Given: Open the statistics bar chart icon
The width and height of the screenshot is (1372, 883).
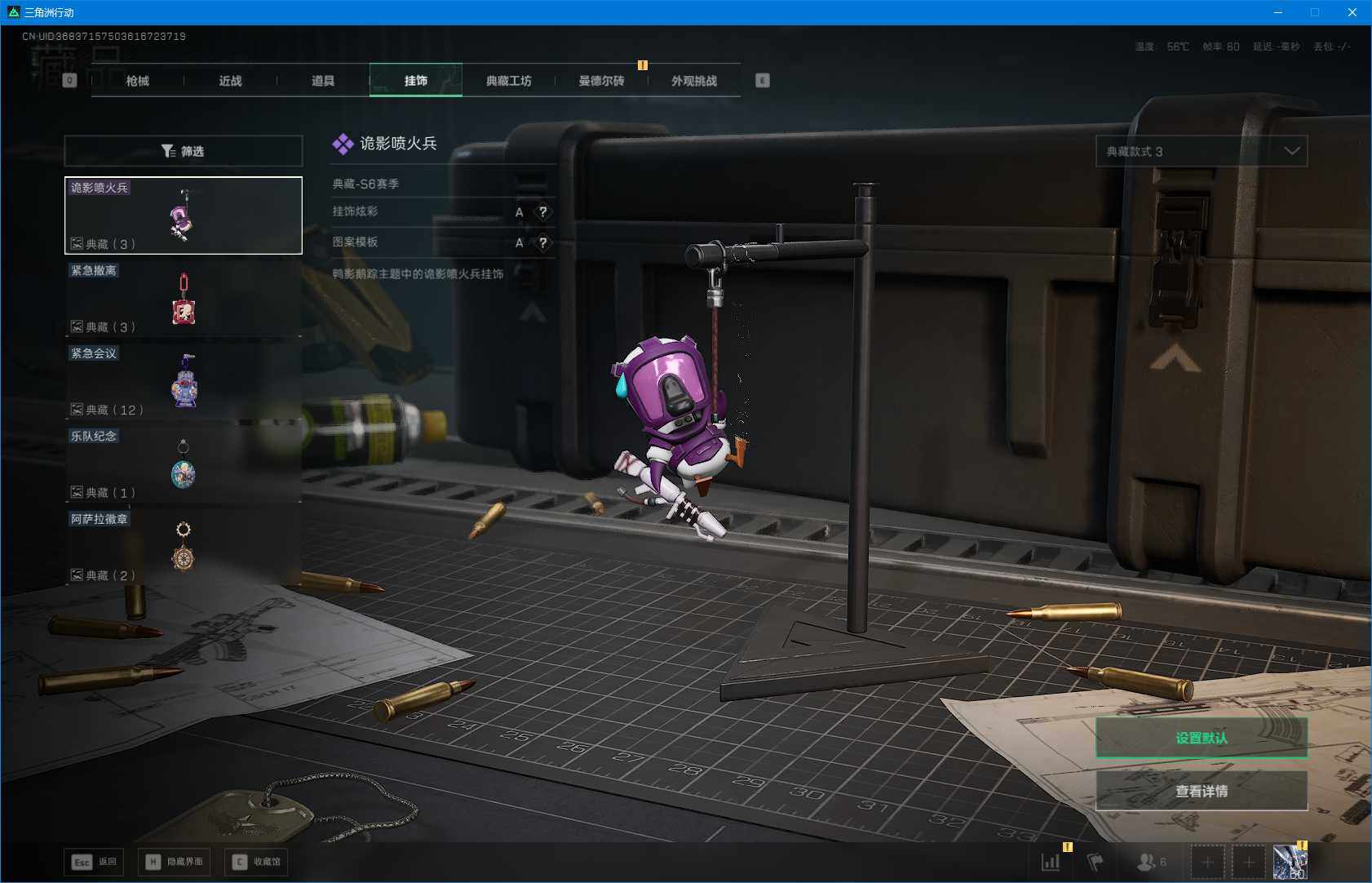Looking at the screenshot, I should click(1051, 862).
